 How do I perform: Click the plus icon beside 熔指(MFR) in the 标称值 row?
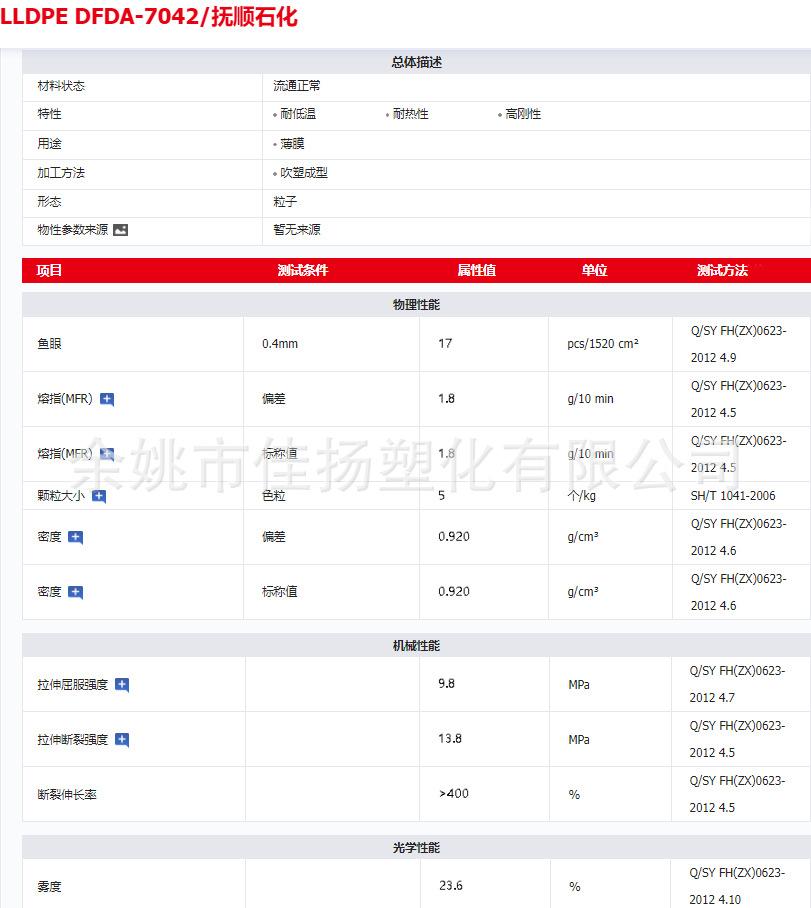[x=107, y=454]
